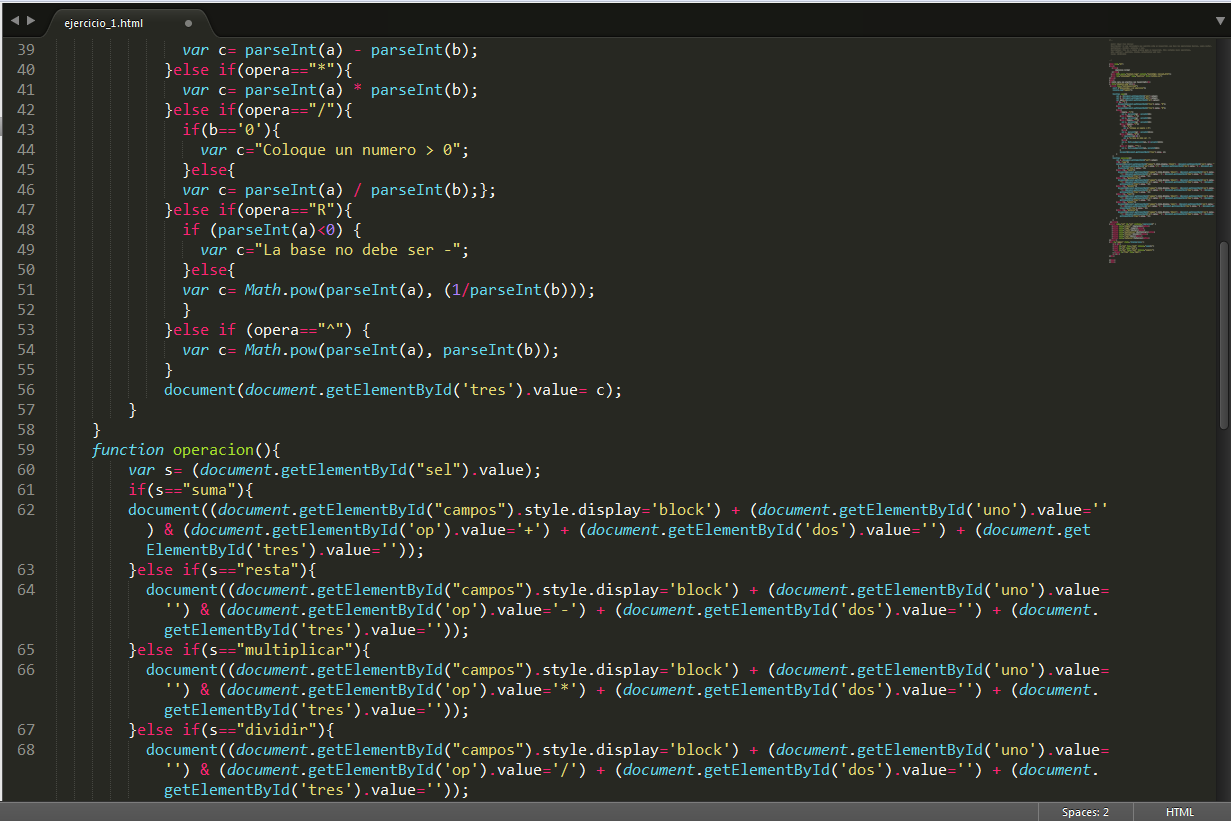Image resolution: width=1231 pixels, height=821 pixels.
Task: Open the 'Spaces: 2' indentation menu
Action: 1085,811
